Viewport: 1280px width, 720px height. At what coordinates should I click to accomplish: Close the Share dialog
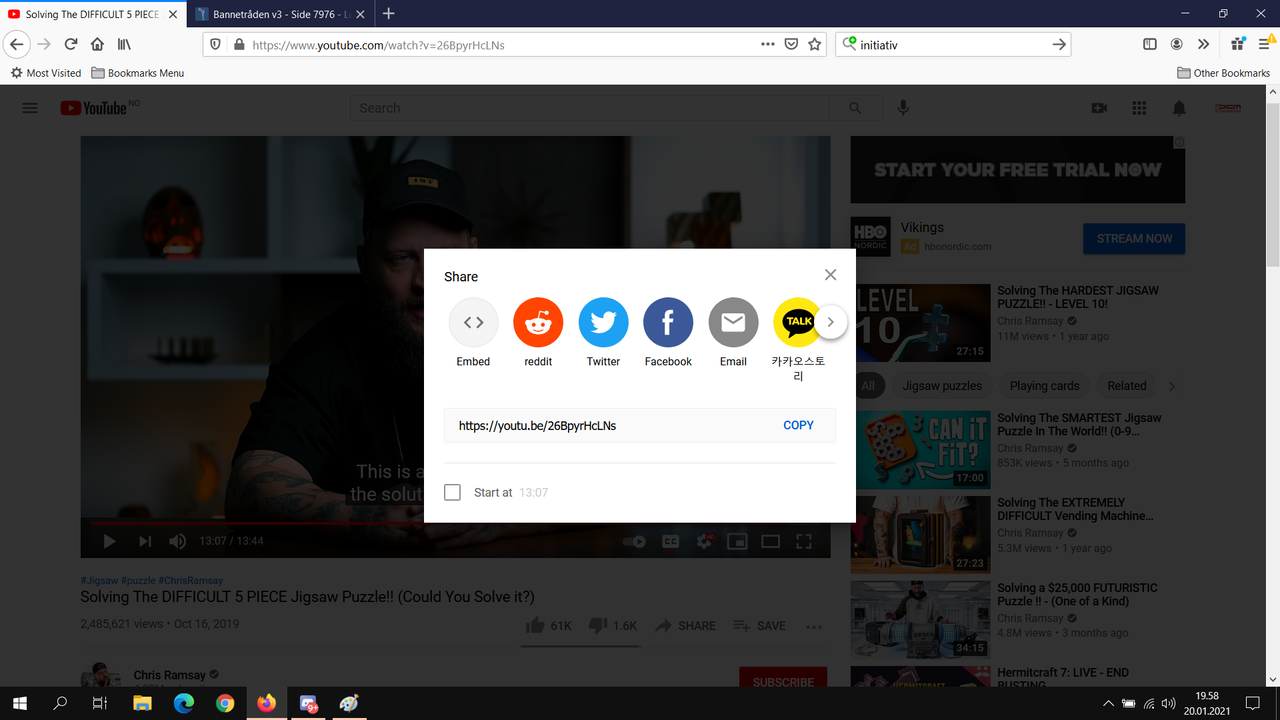pyautogui.click(x=830, y=275)
